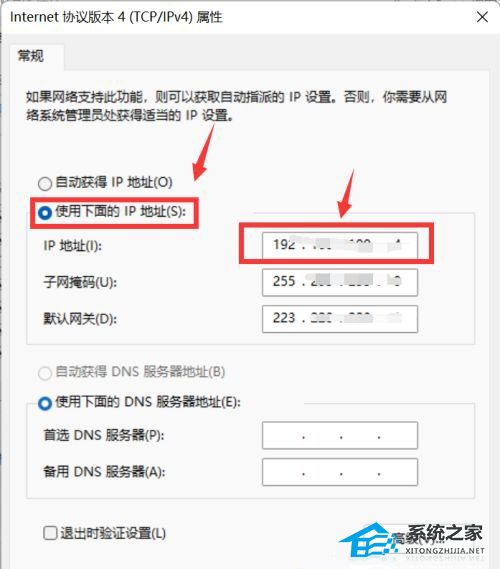
Task: Focus the 首选 DNS 服务器 input box
Action: (x=340, y=435)
